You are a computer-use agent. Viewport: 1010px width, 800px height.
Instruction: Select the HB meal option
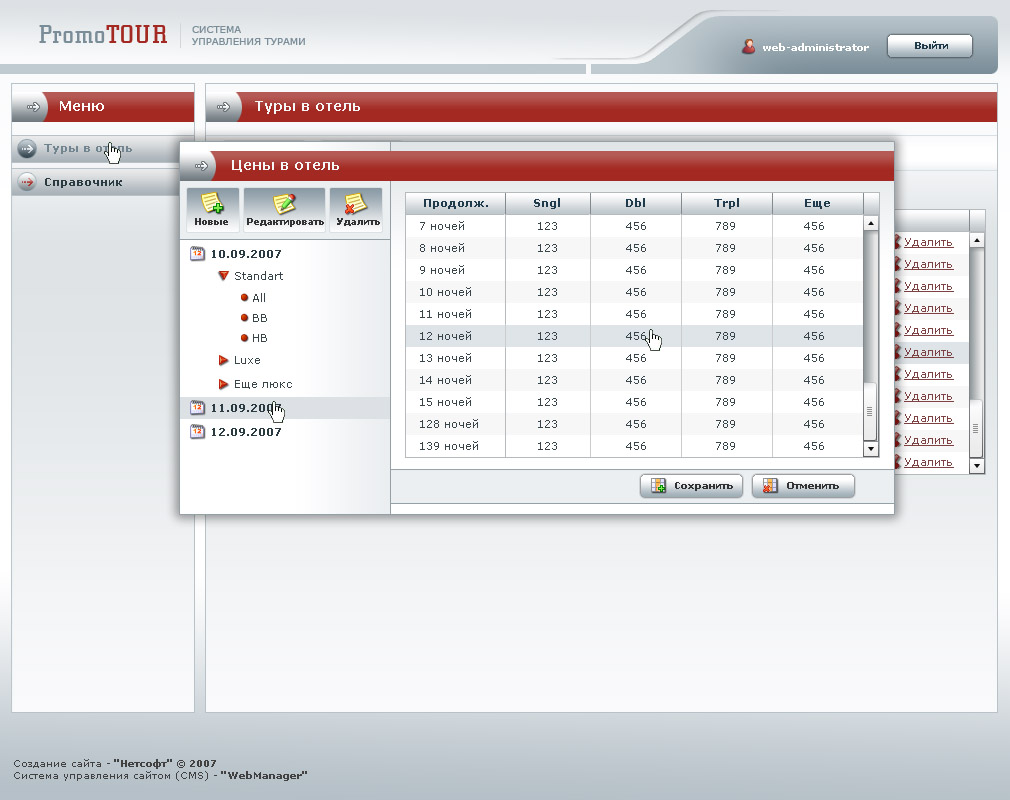[x=259, y=338]
